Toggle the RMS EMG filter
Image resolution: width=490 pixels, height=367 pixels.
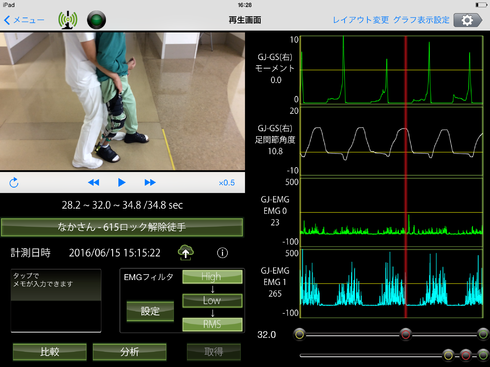[212, 324]
